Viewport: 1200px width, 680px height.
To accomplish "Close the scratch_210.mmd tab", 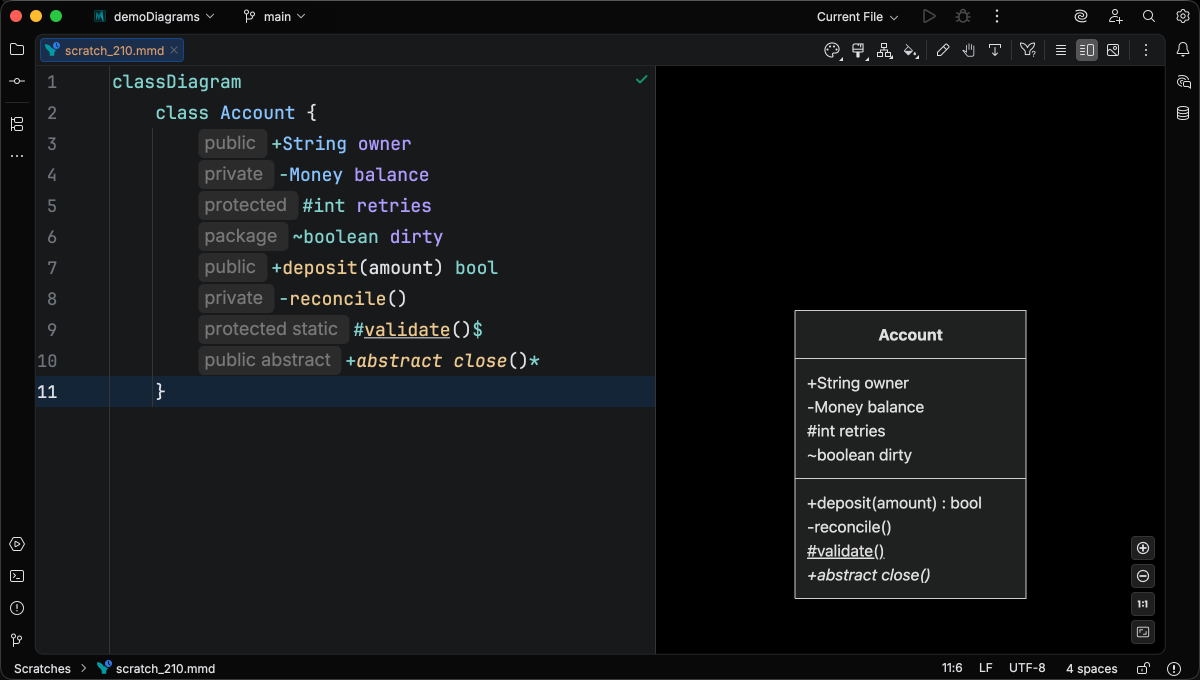I will 174,50.
